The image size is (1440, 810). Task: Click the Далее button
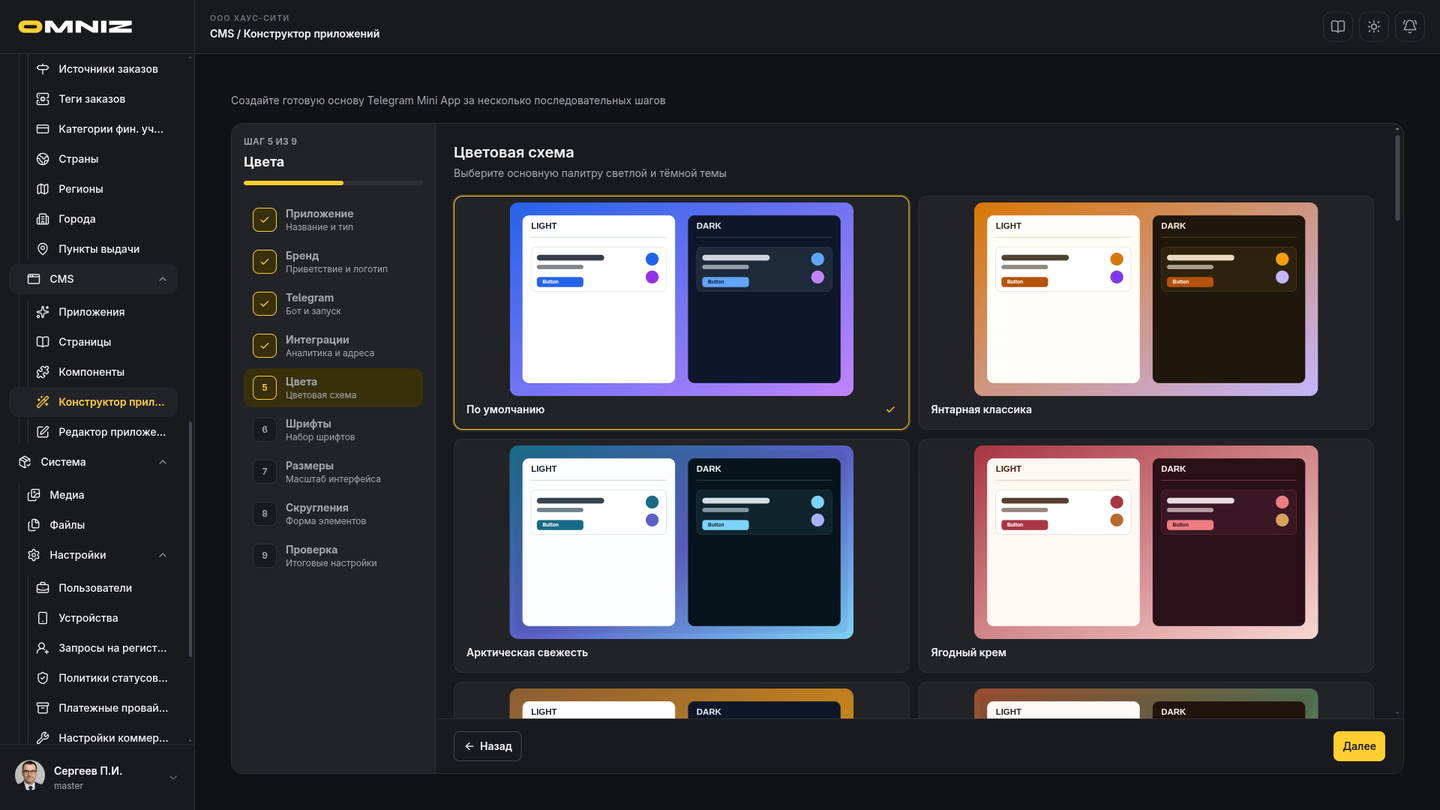click(x=1359, y=746)
